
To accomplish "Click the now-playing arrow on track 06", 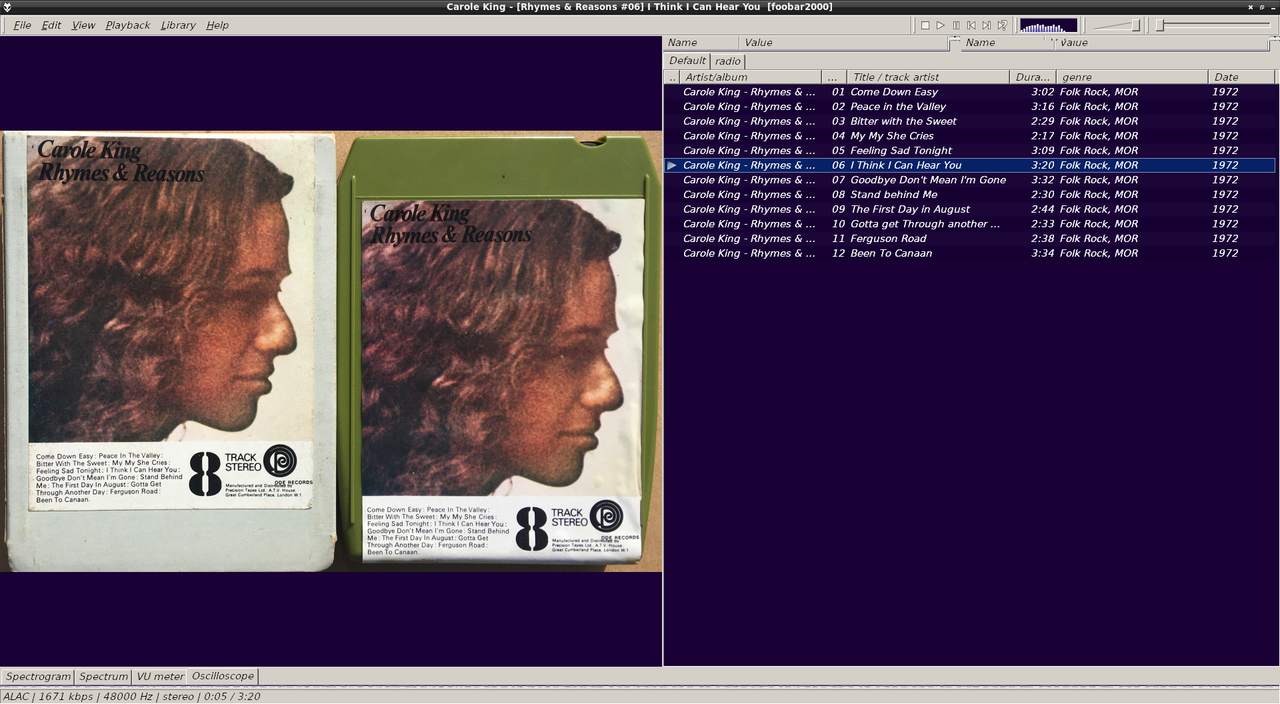I will (672, 165).
